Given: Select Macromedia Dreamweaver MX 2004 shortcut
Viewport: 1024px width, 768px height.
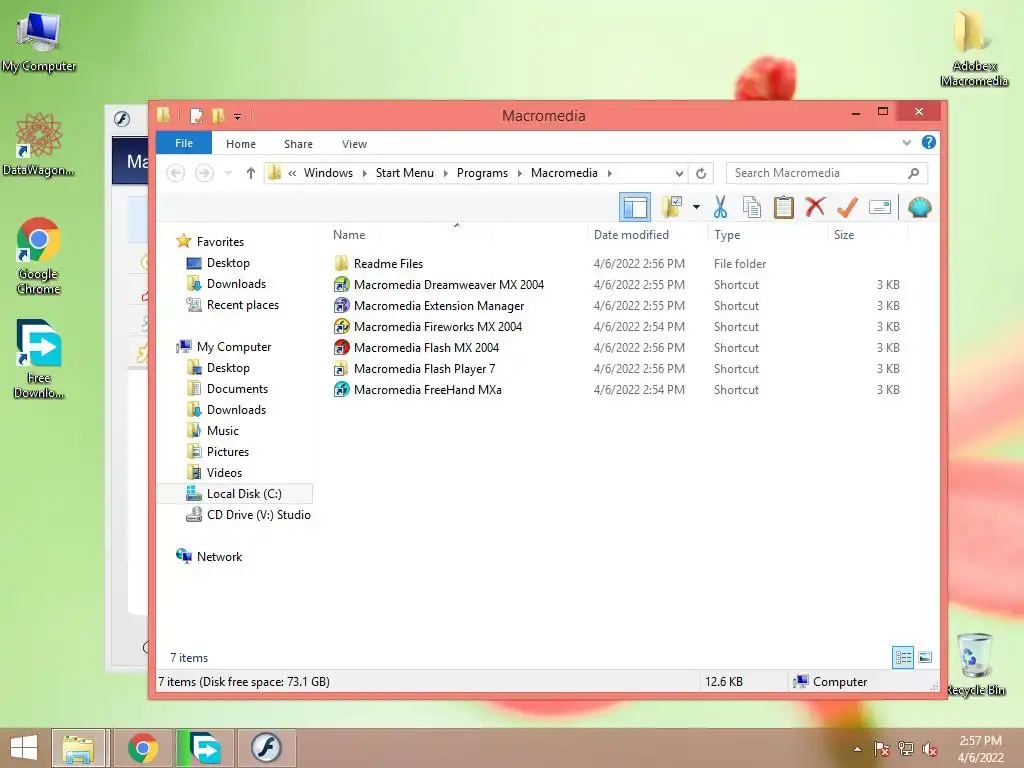Looking at the screenshot, I should (x=449, y=285).
